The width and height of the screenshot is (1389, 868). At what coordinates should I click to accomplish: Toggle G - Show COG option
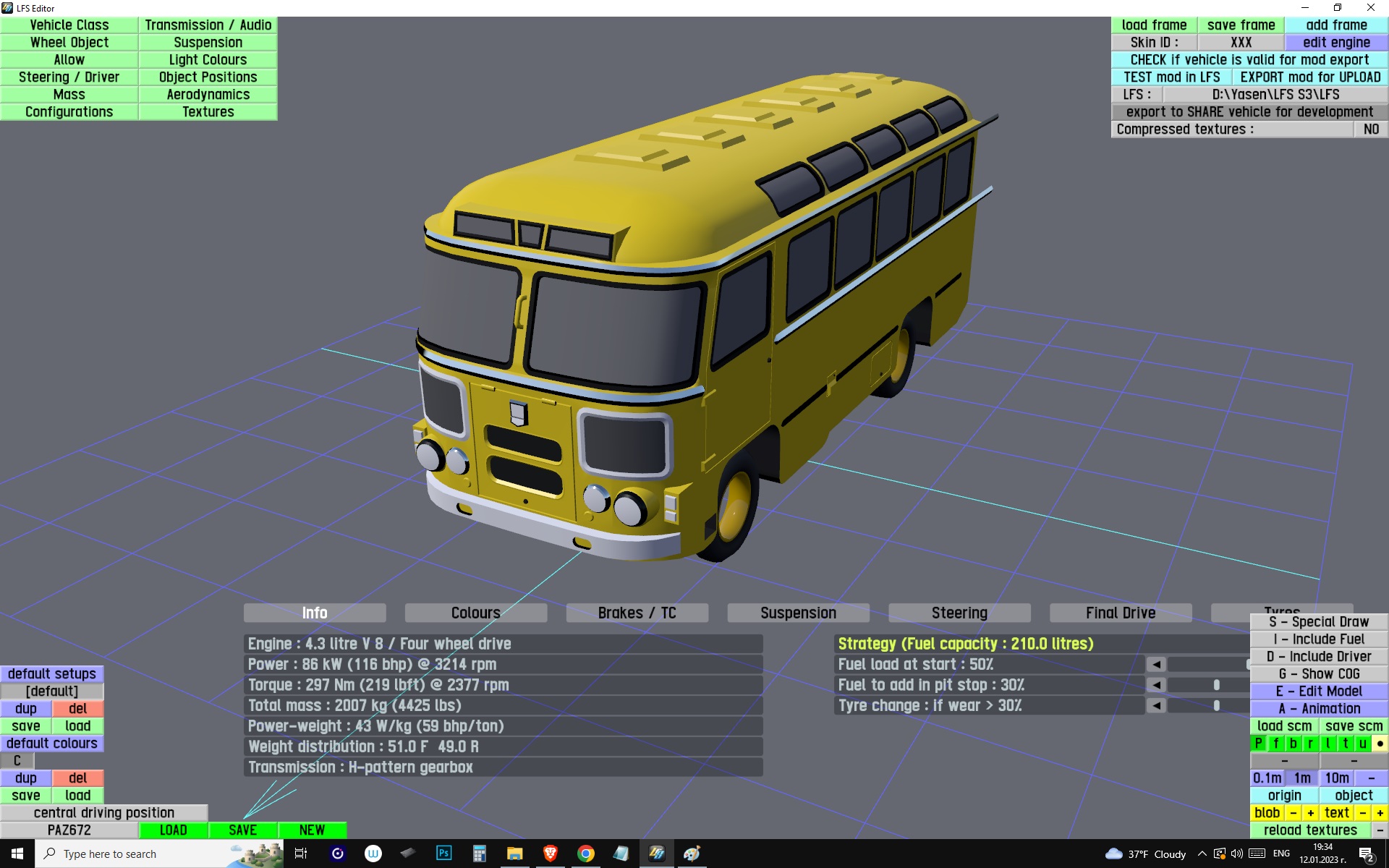click(1319, 674)
